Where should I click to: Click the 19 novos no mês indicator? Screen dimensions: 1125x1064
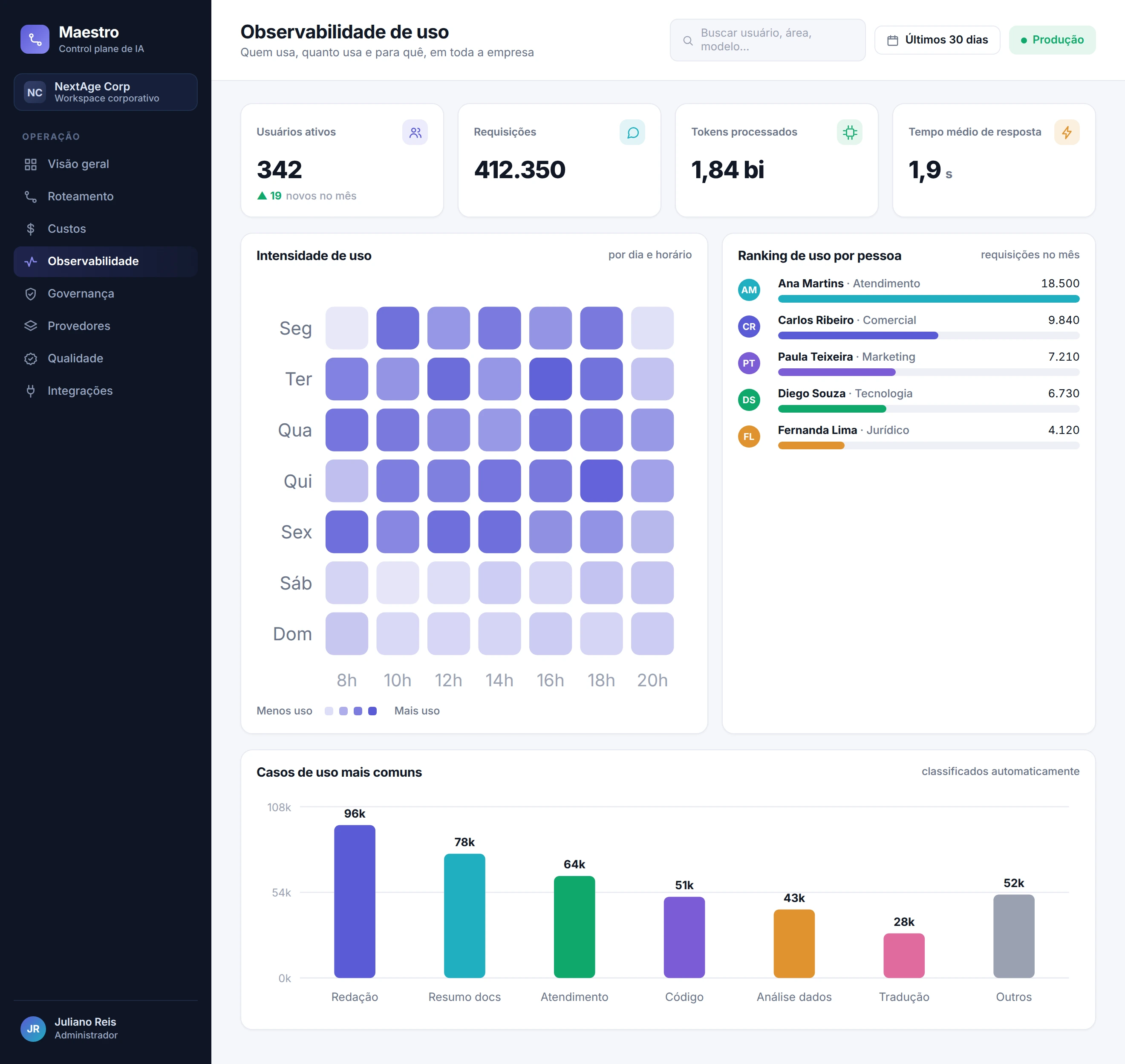click(x=307, y=196)
